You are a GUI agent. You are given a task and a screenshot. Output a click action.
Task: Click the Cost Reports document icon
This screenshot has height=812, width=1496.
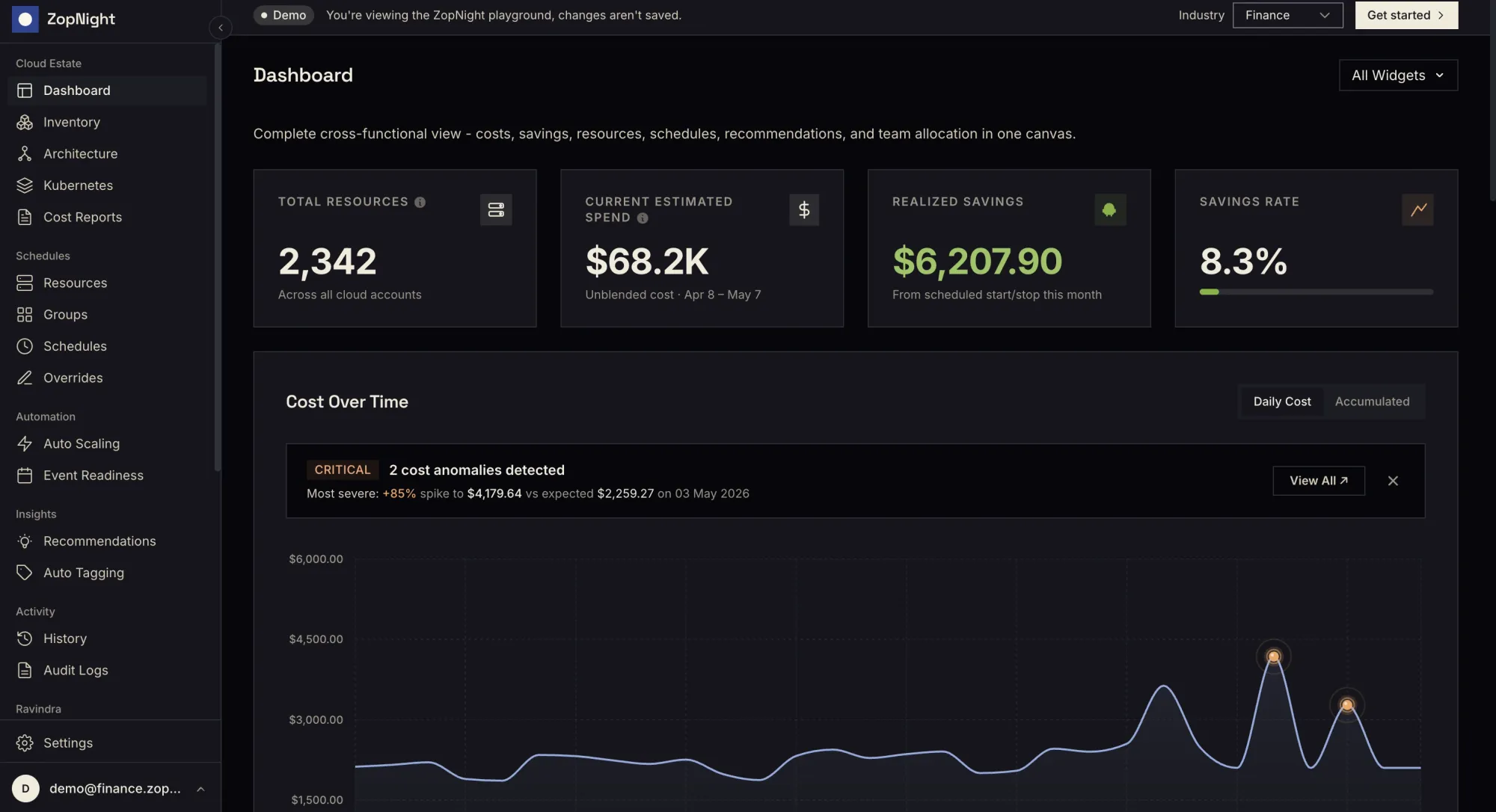[x=25, y=217]
